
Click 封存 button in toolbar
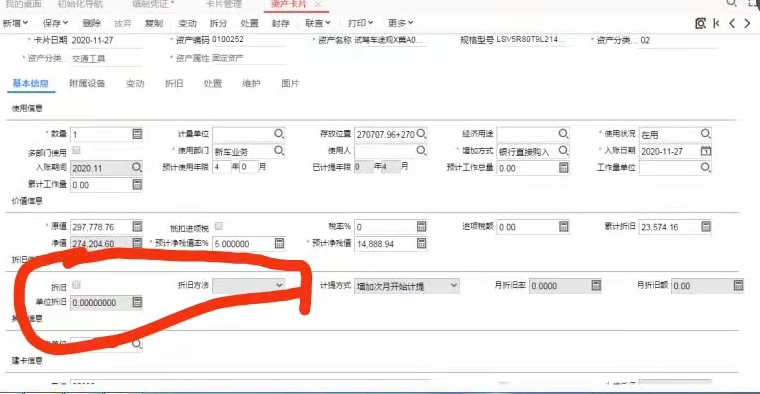(x=280, y=23)
